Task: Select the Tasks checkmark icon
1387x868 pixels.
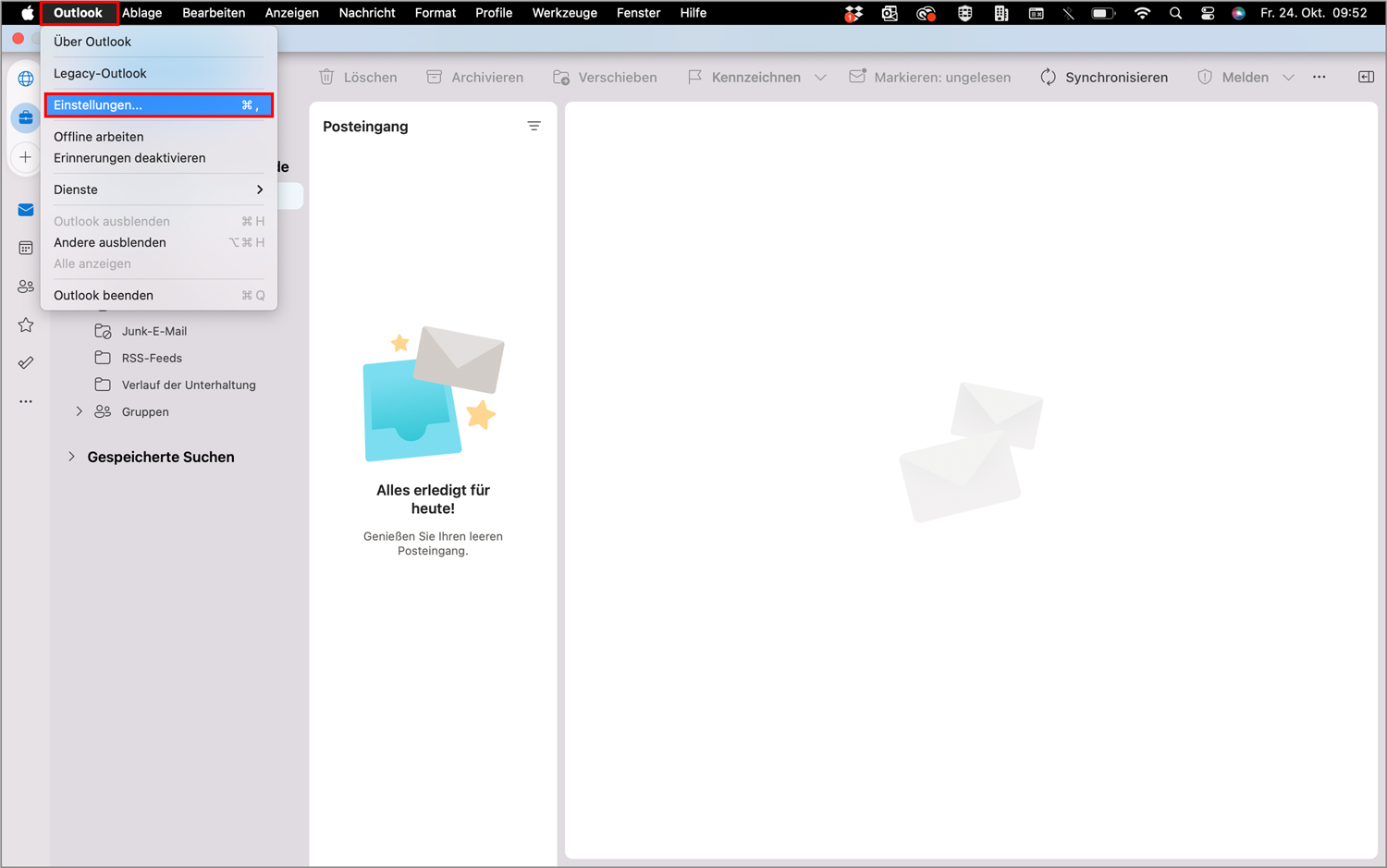Action: coord(25,362)
